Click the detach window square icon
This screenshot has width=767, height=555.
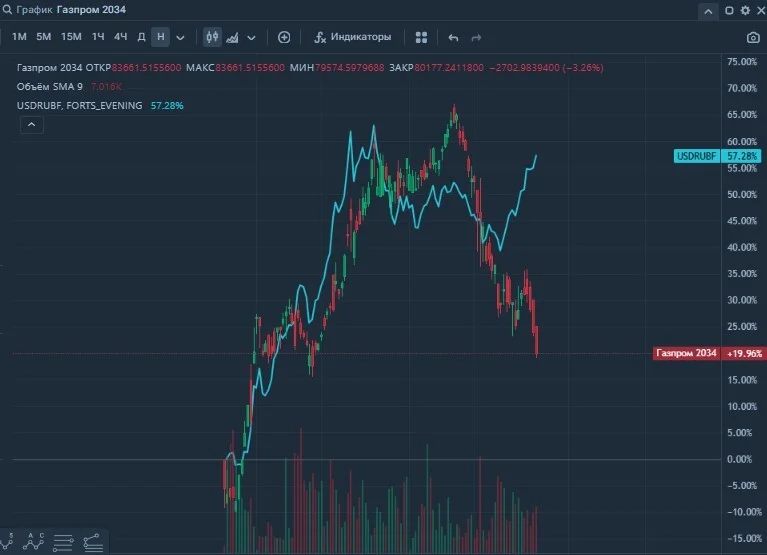(729, 10)
